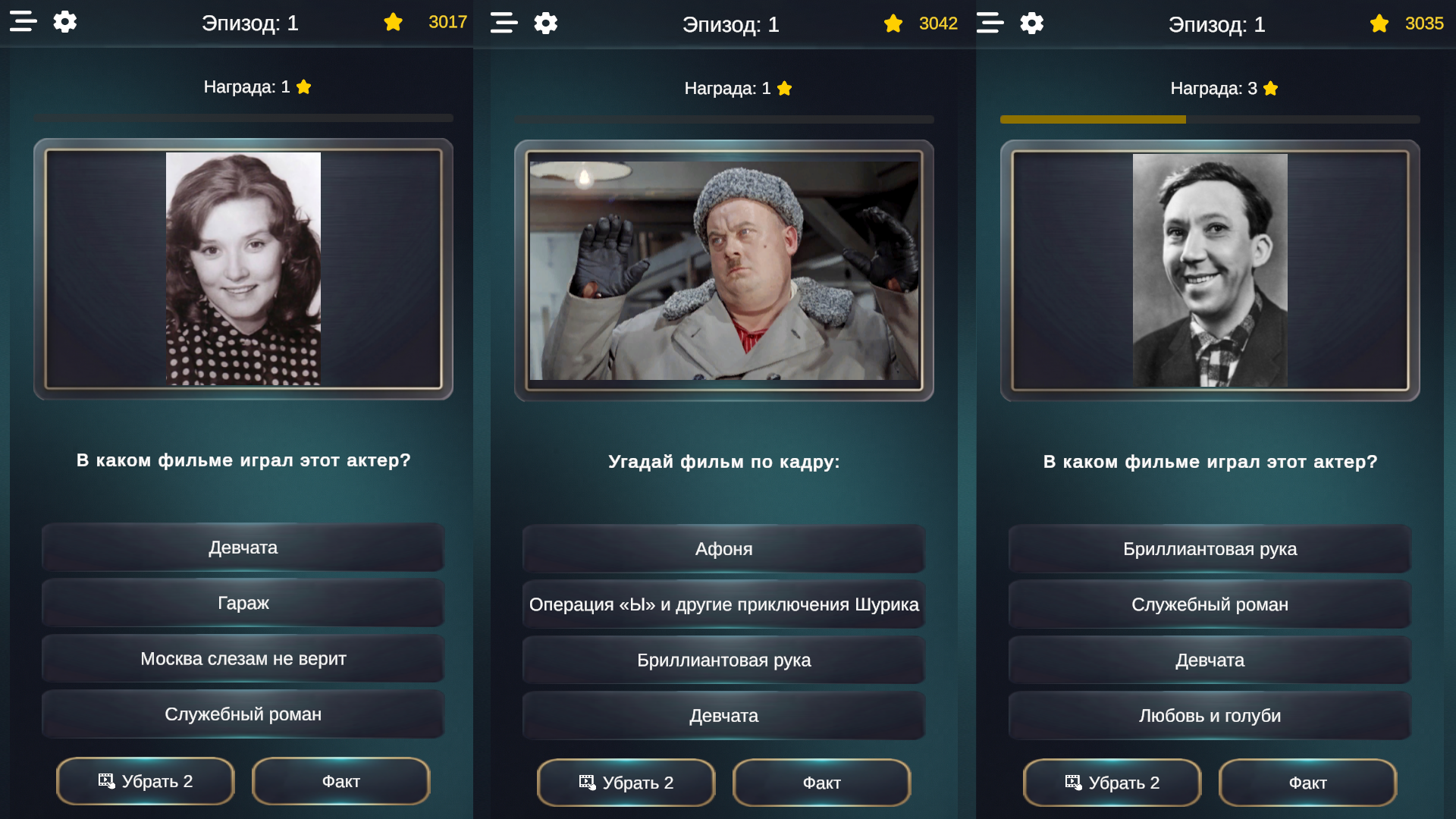The image size is (1456, 819).
Task: Click Награда: 1 label in left screen
Action: point(246,86)
